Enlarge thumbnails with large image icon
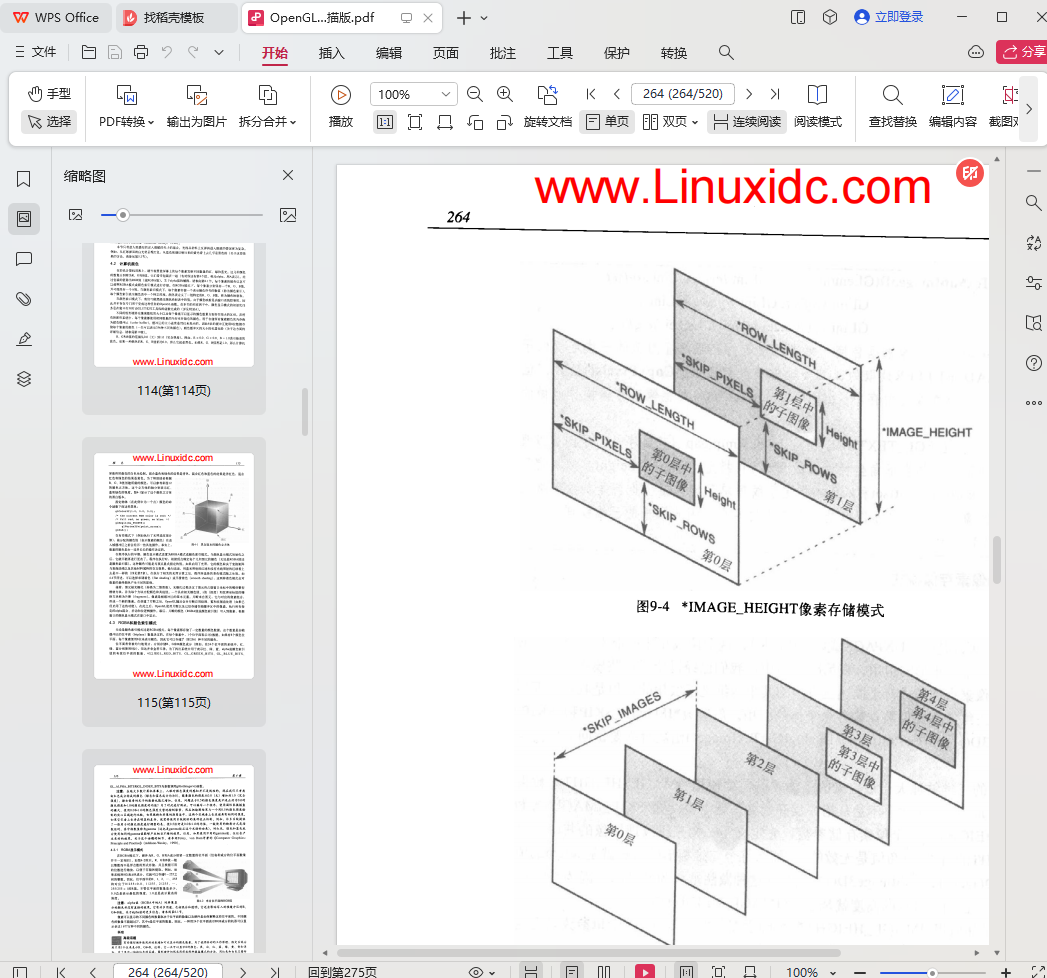This screenshot has height=978, width=1047. pos(288,215)
